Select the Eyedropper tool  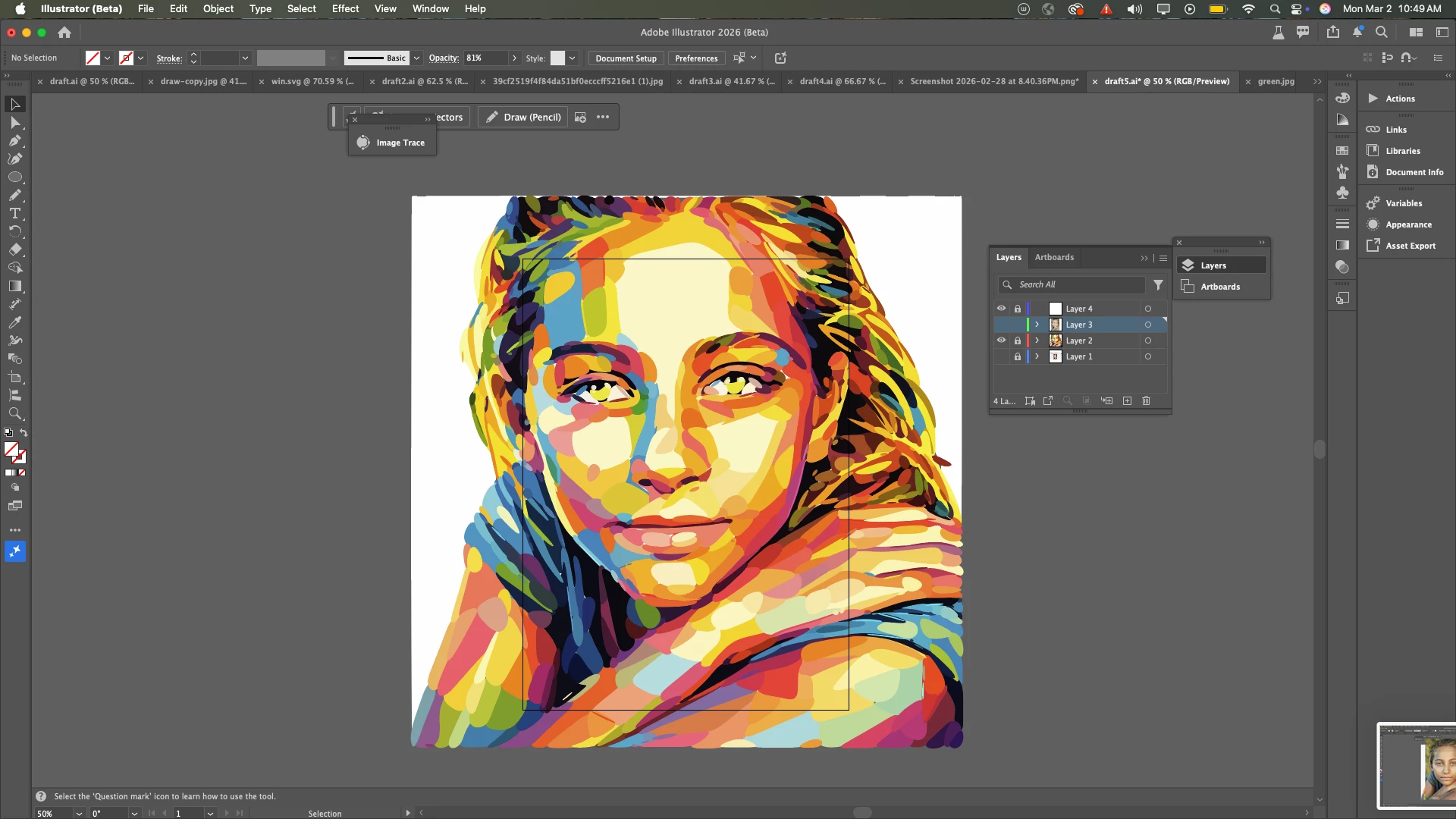point(14,322)
